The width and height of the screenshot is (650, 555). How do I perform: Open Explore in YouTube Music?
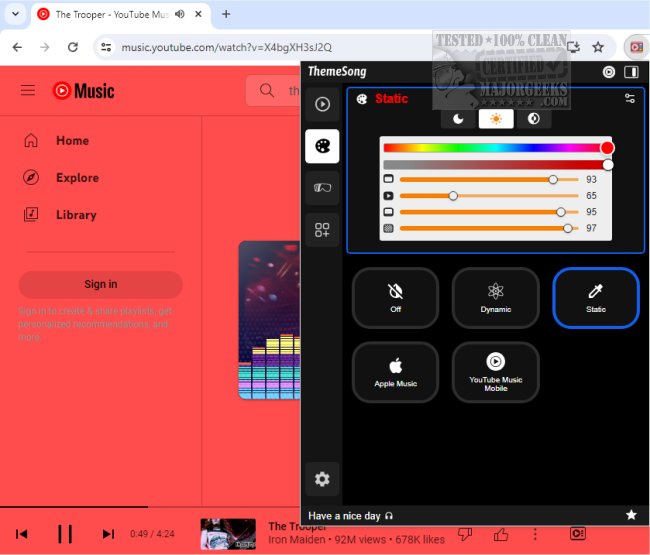click(x=61, y=177)
